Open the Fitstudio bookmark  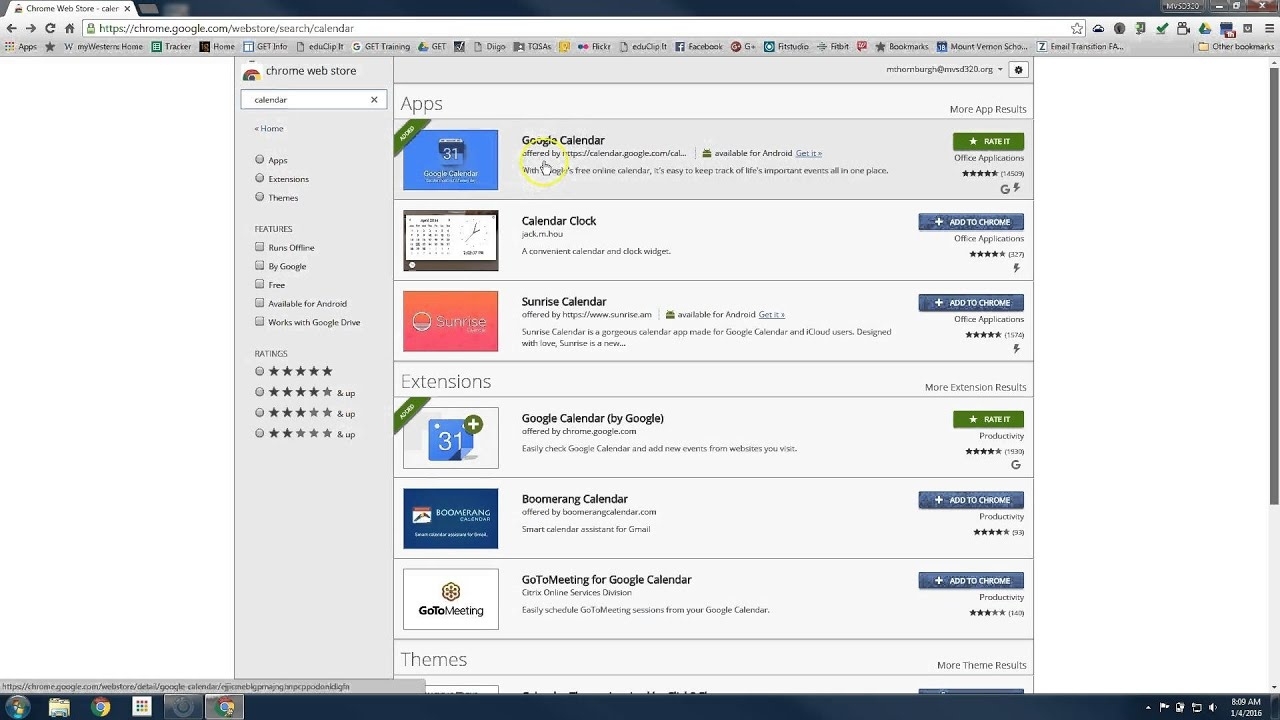click(786, 46)
